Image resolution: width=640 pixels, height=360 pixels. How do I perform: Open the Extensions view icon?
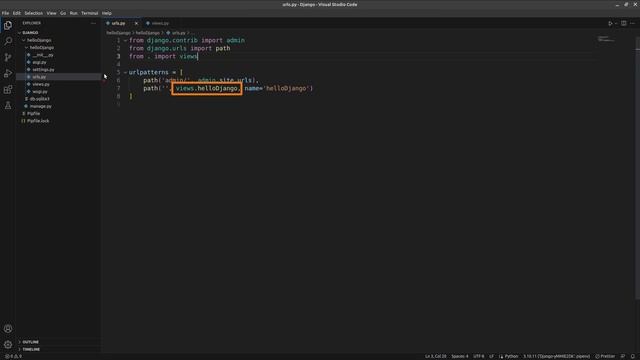(x=8, y=89)
